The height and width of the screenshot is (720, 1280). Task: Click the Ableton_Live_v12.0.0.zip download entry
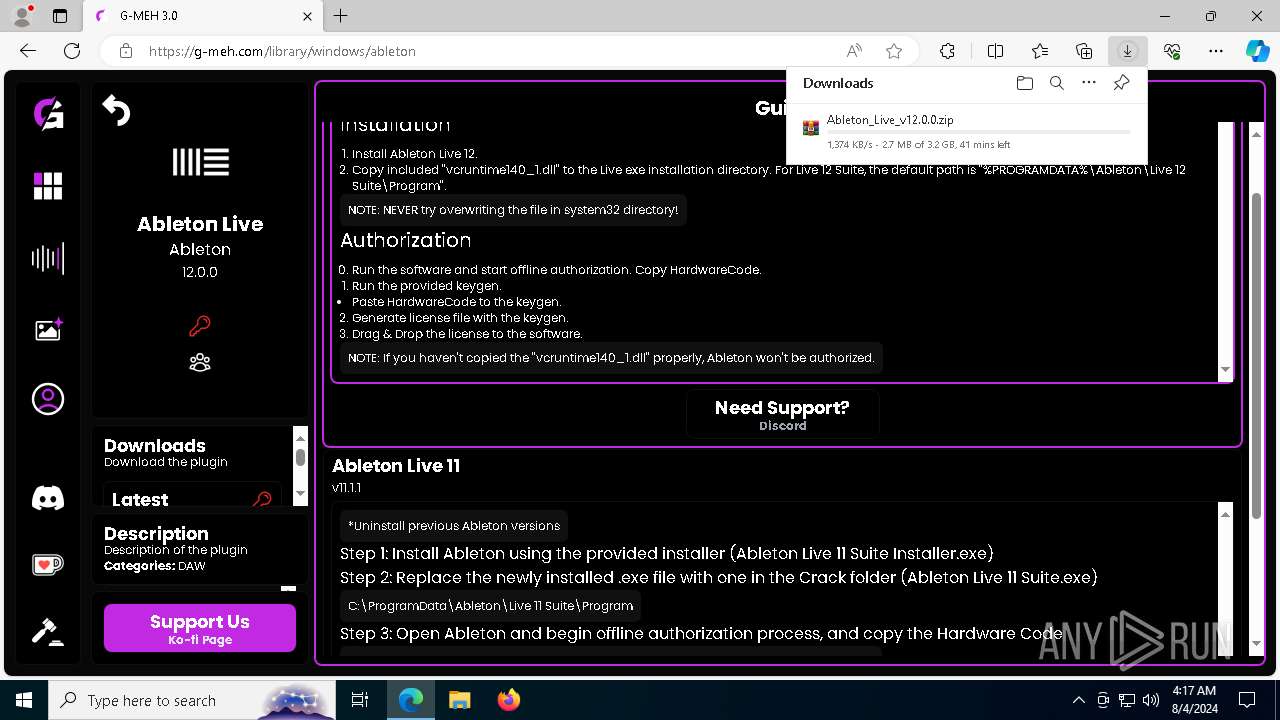966,132
